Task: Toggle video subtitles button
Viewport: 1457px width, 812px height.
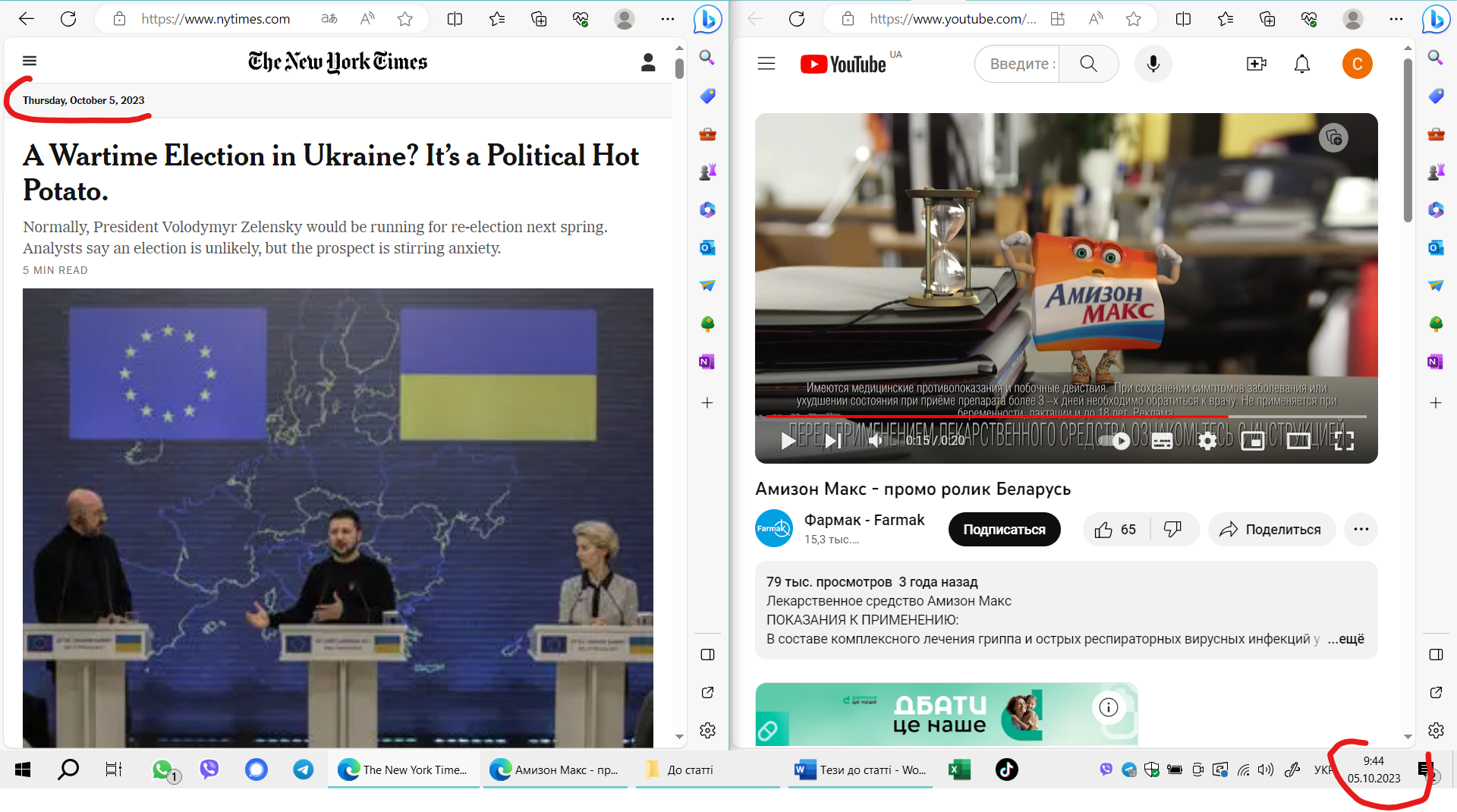Action: [x=1162, y=441]
